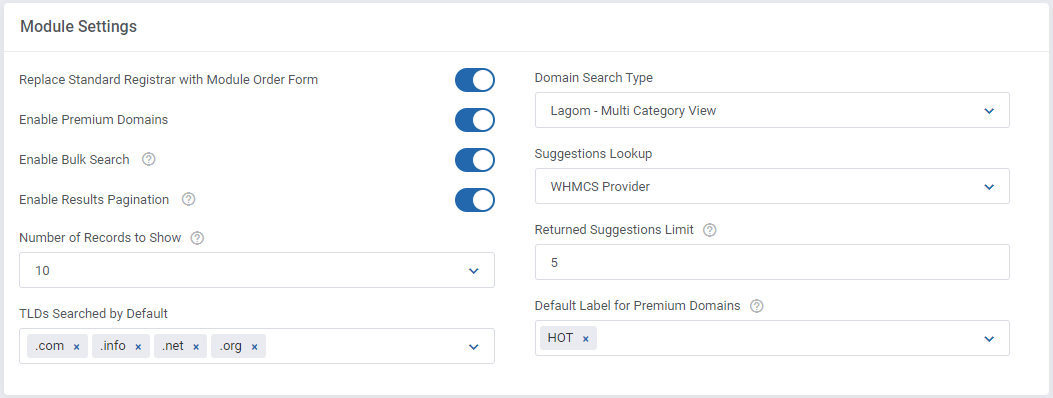This screenshot has width=1053, height=398.
Task: Remove the .net TLD tag
Action: (196, 347)
